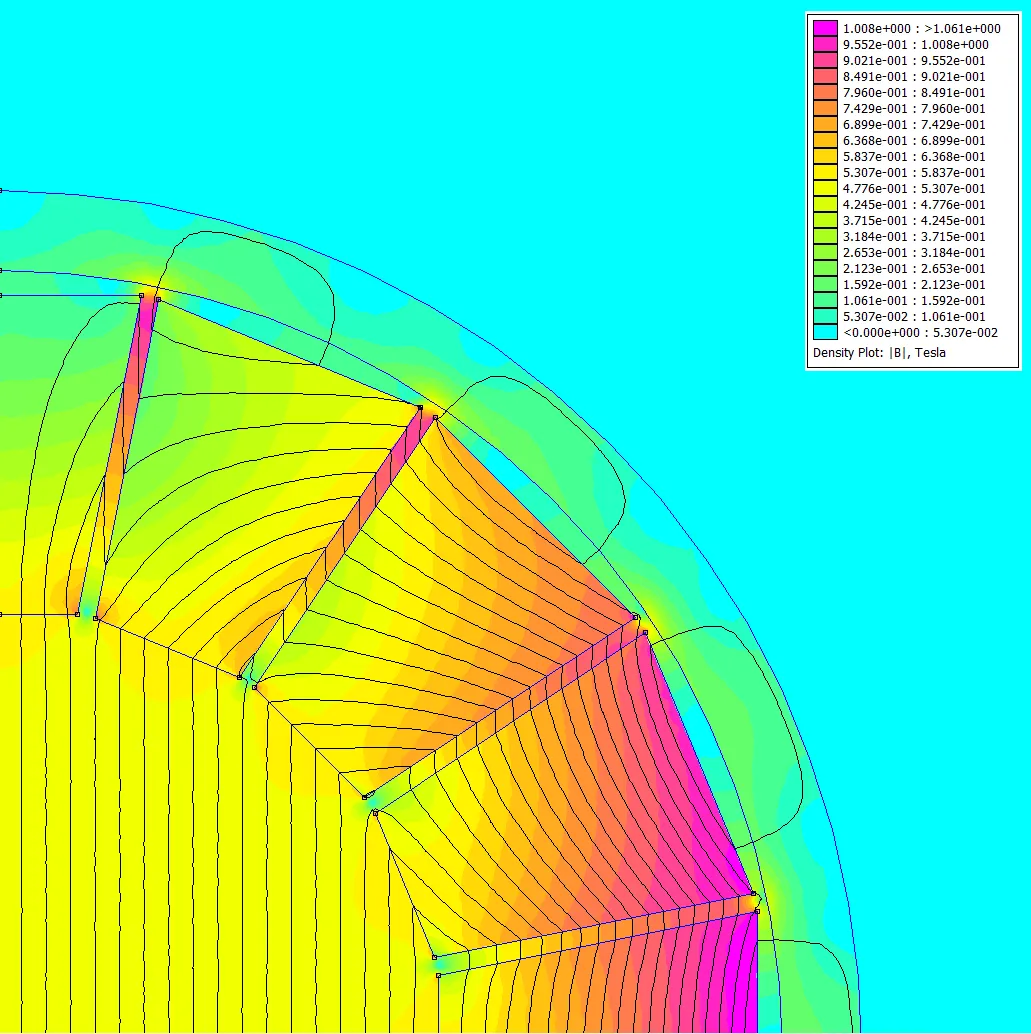Select the range text '5.307e-001 : 5.837e-001'

(914, 172)
